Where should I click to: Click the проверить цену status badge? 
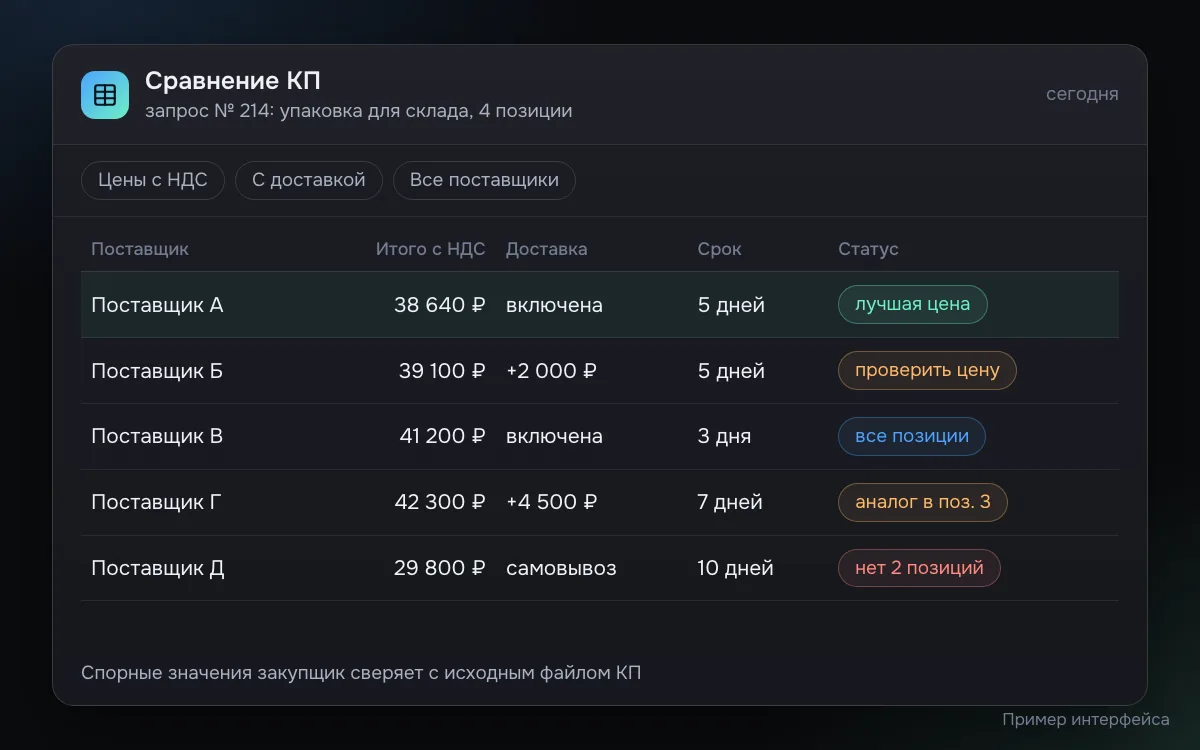click(927, 371)
